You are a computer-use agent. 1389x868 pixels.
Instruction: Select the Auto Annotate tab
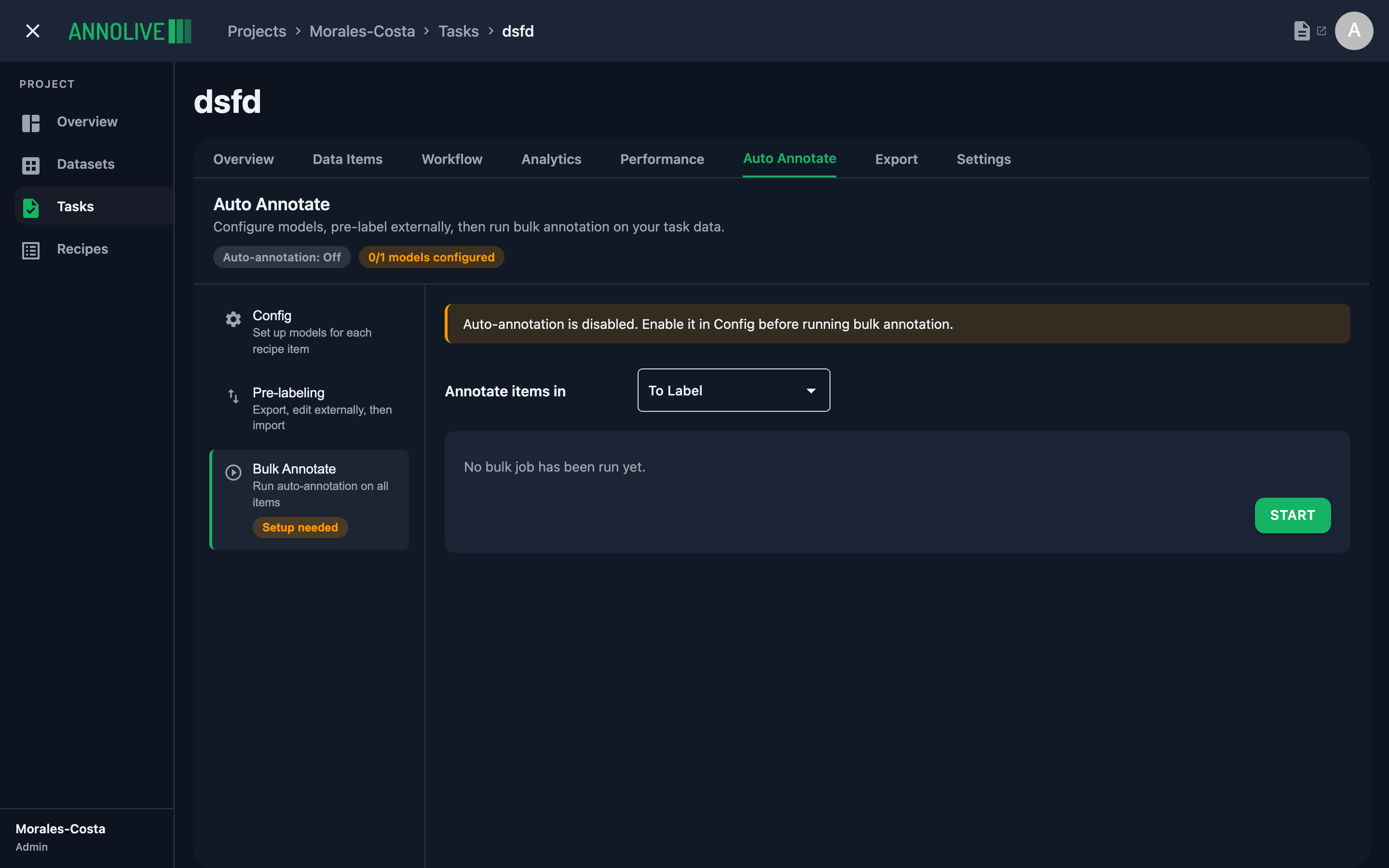(789, 159)
